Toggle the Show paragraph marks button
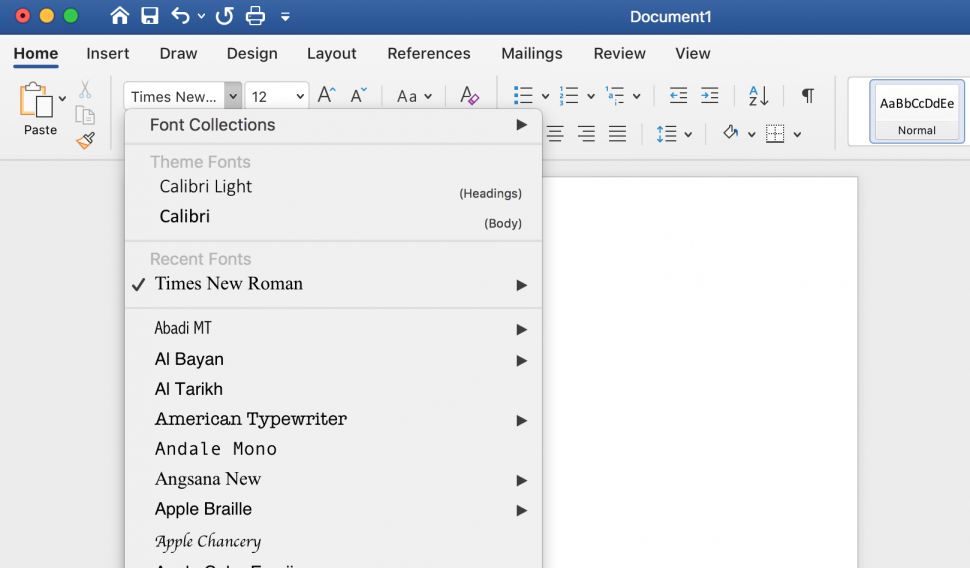Viewport: 970px width, 568px height. pos(807,96)
